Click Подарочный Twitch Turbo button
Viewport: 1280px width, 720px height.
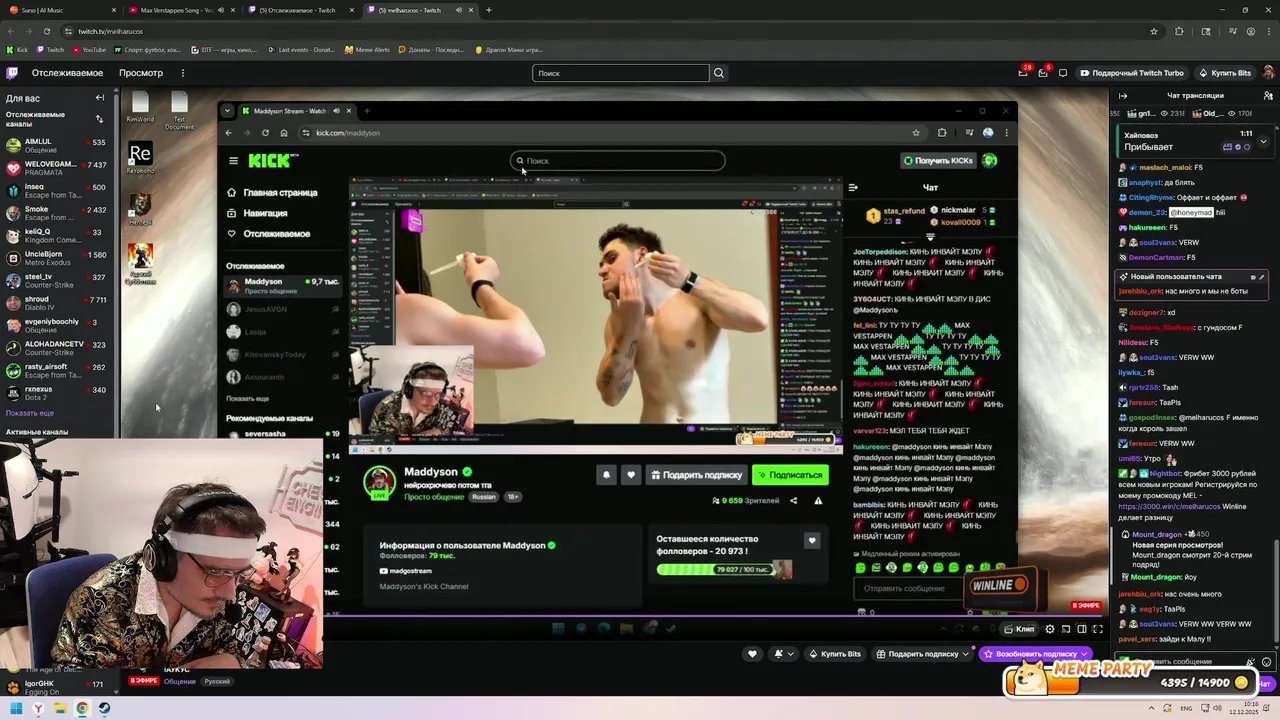click(1131, 73)
